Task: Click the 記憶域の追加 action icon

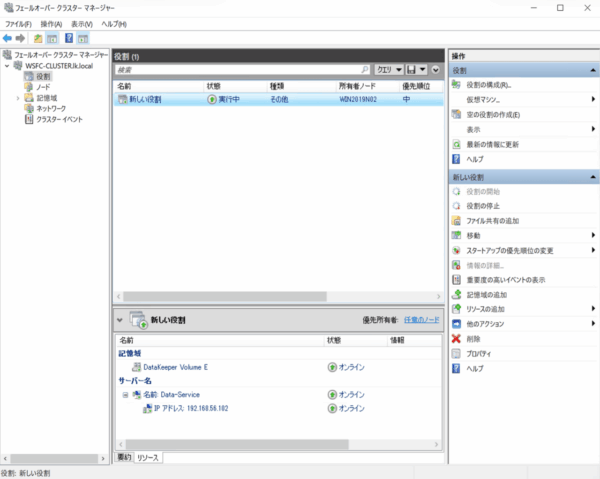Action: pos(456,294)
